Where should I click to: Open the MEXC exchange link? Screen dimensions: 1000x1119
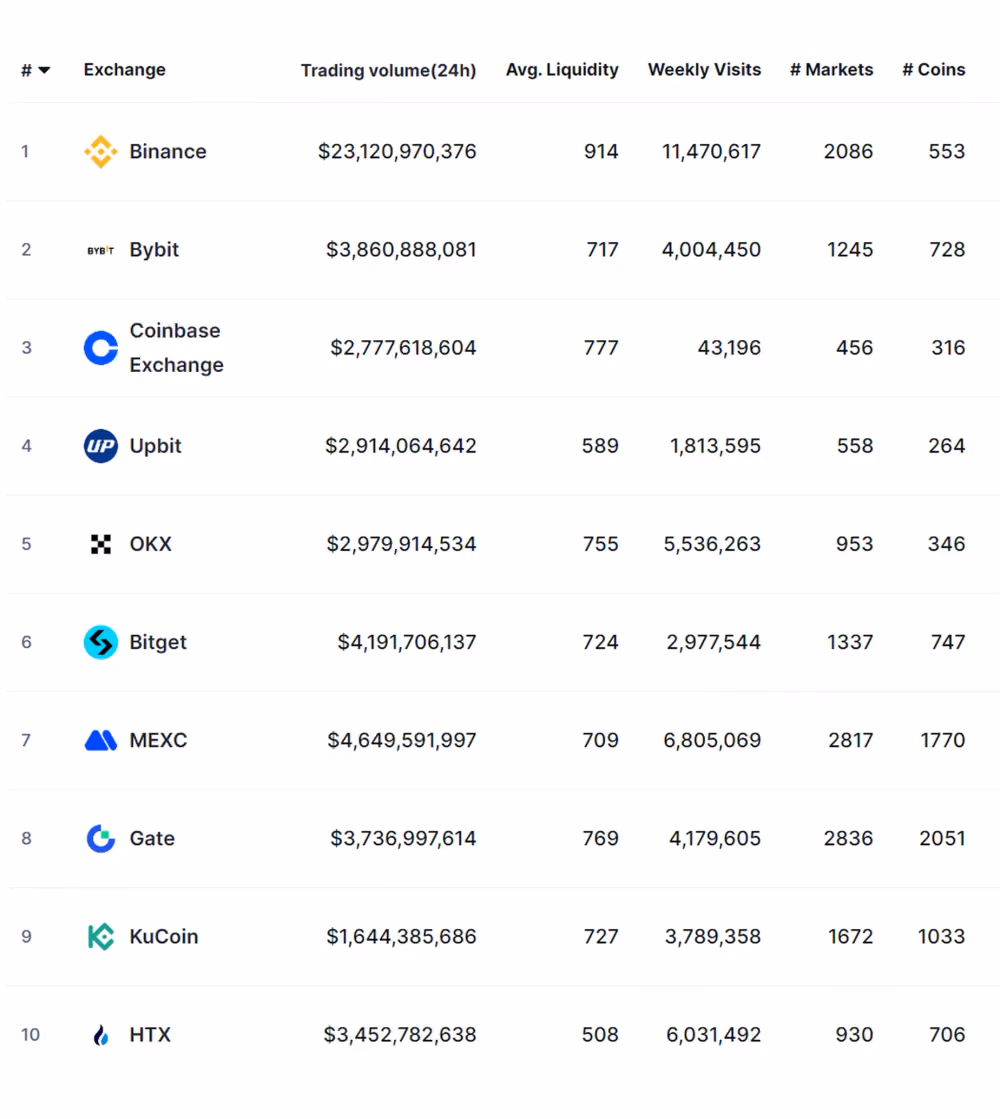click(x=158, y=740)
